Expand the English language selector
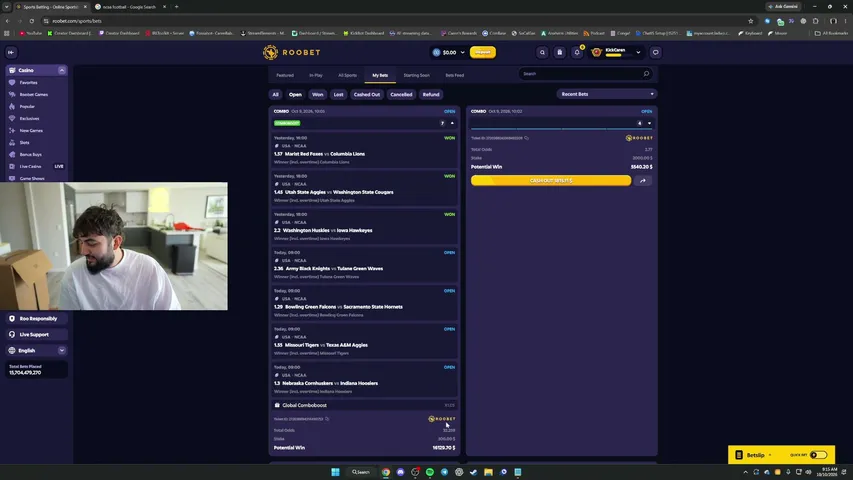 coord(62,350)
